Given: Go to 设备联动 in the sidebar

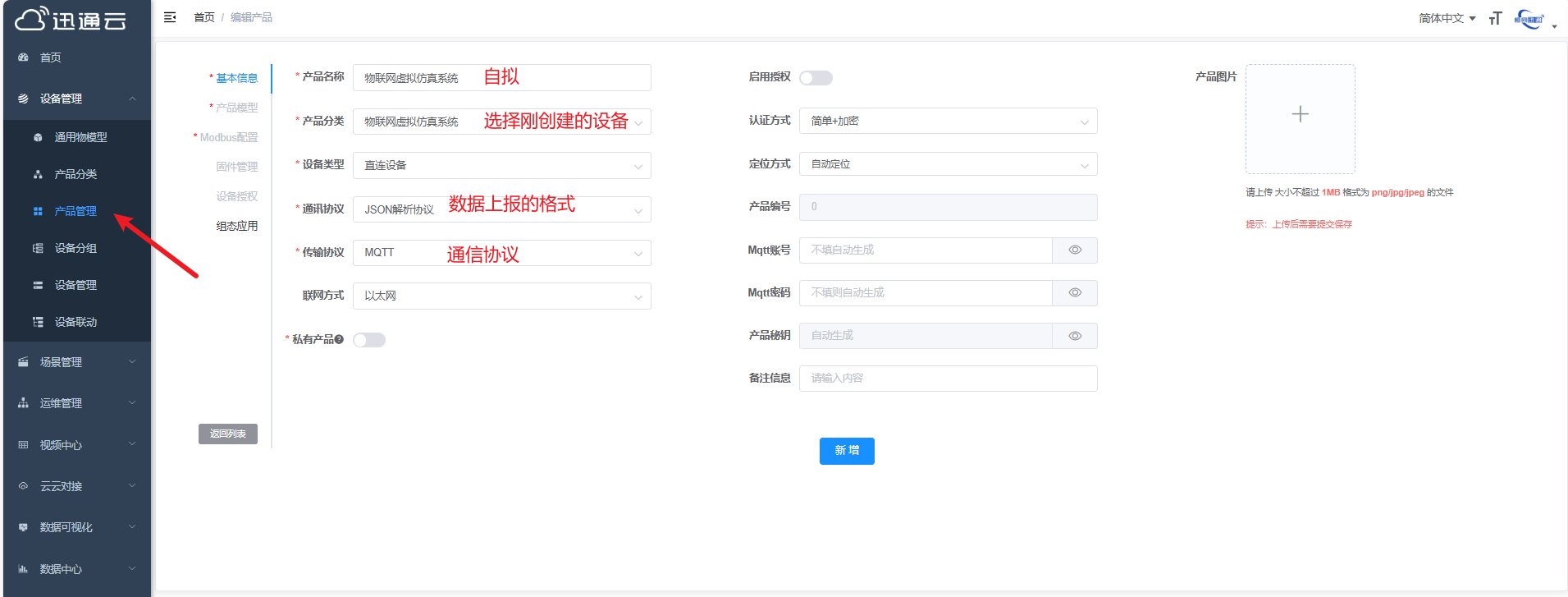Looking at the screenshot, I should point(75,322).
